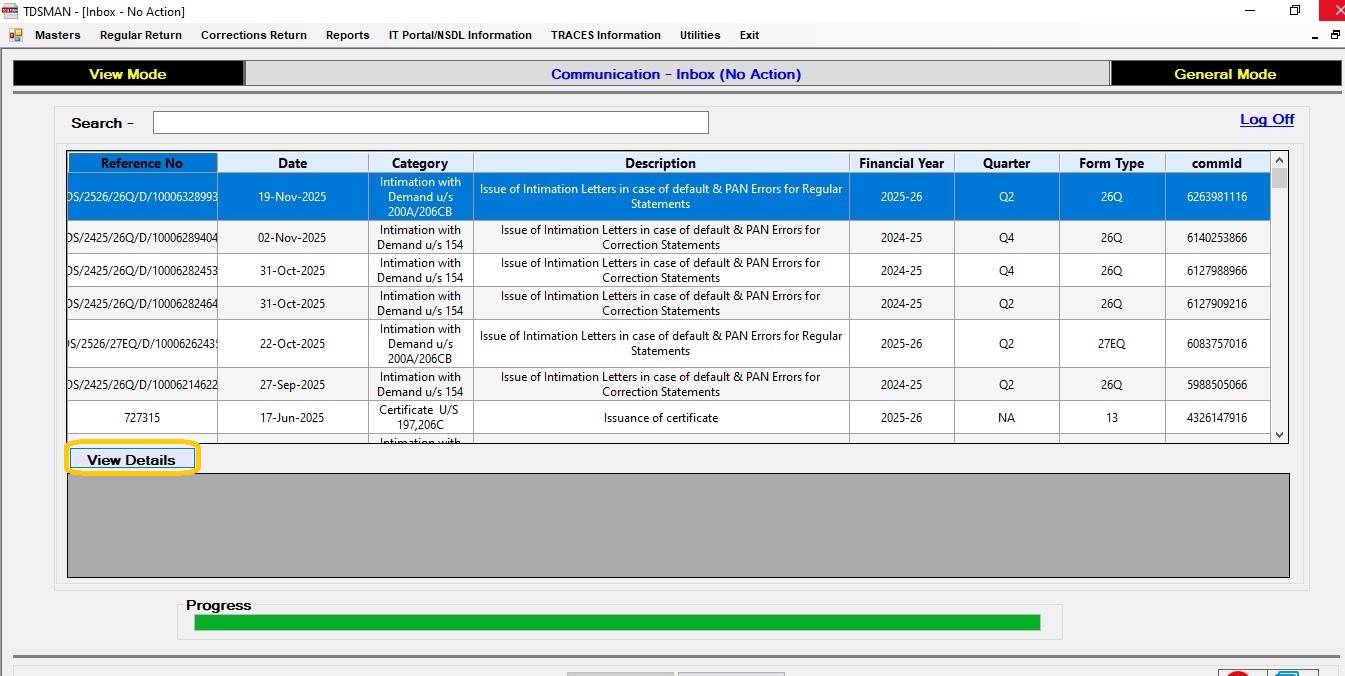Open the Utilities menu

(700, 35)
